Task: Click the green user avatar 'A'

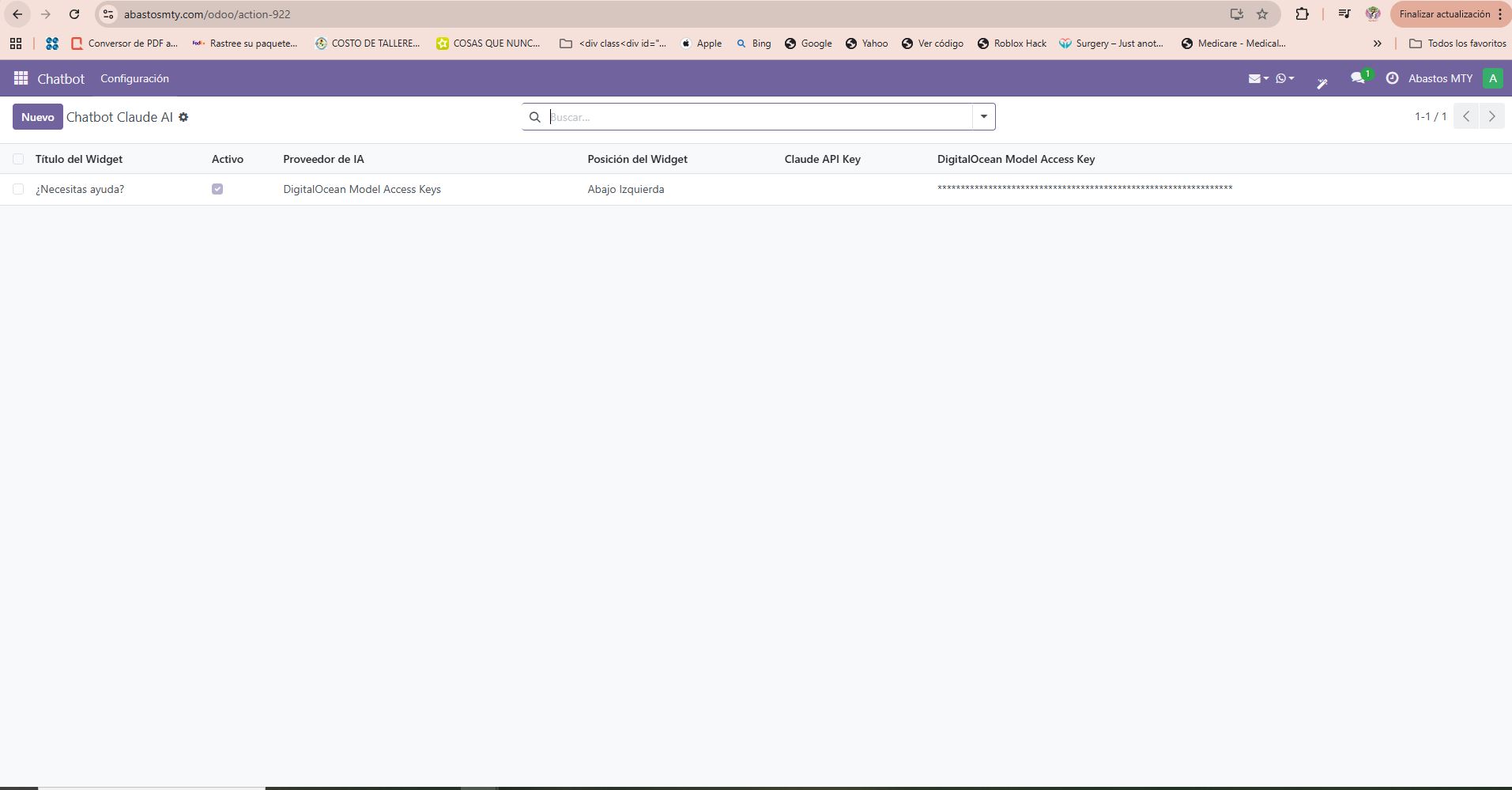Action: (x=1492, y=78)
